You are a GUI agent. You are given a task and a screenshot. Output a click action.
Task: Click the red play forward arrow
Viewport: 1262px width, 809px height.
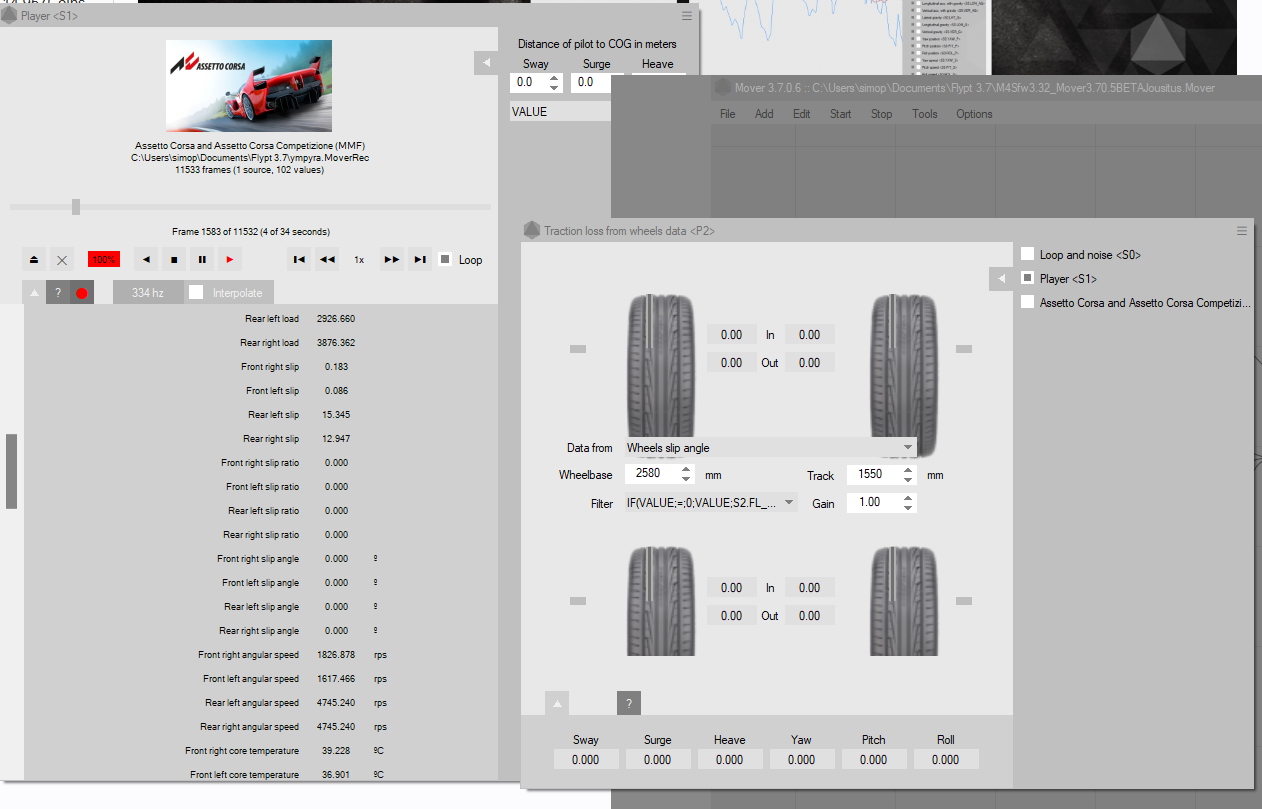coord(230,260)
